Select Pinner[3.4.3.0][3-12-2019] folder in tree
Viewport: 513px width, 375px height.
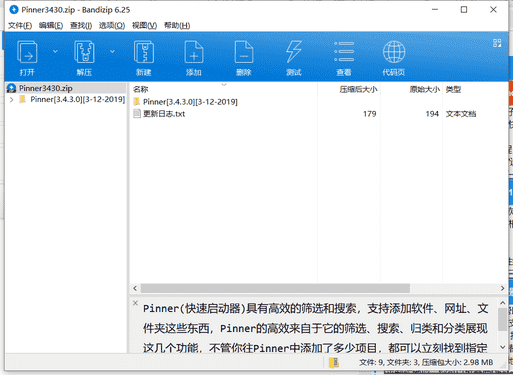(77, 99)
